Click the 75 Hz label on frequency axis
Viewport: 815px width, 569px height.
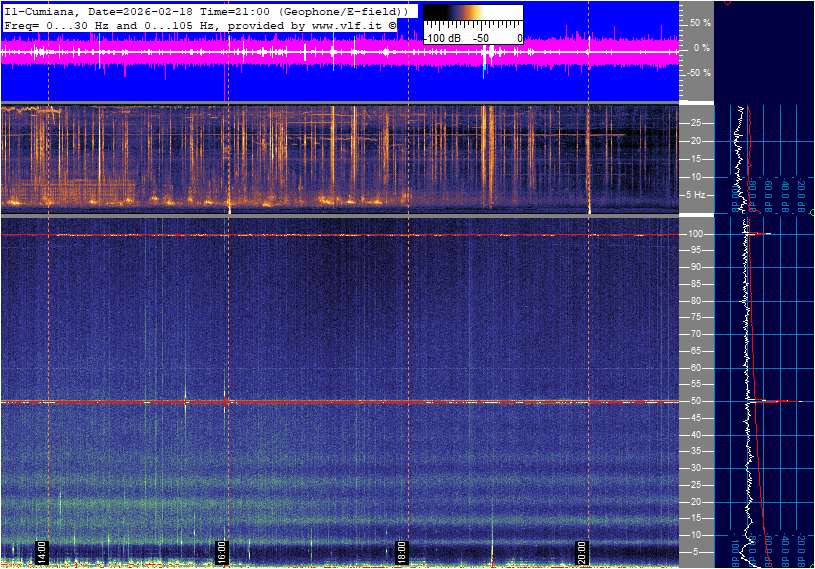[694, 317]
